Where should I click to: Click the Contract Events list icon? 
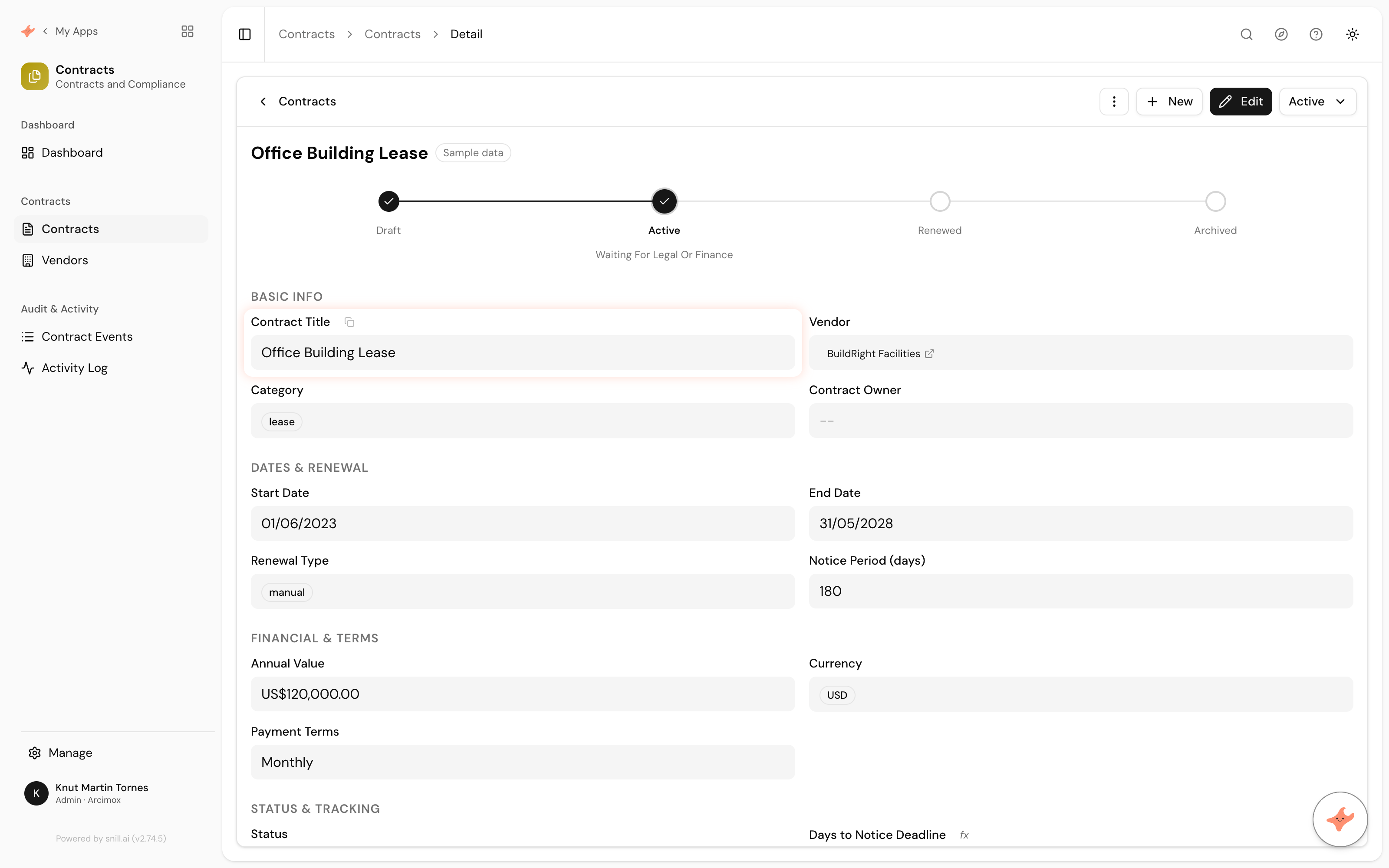click(27, 337)
